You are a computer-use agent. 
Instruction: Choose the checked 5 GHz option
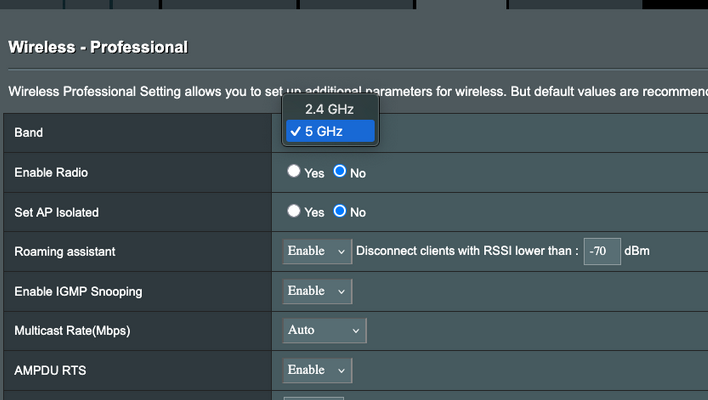pos(328,131)
